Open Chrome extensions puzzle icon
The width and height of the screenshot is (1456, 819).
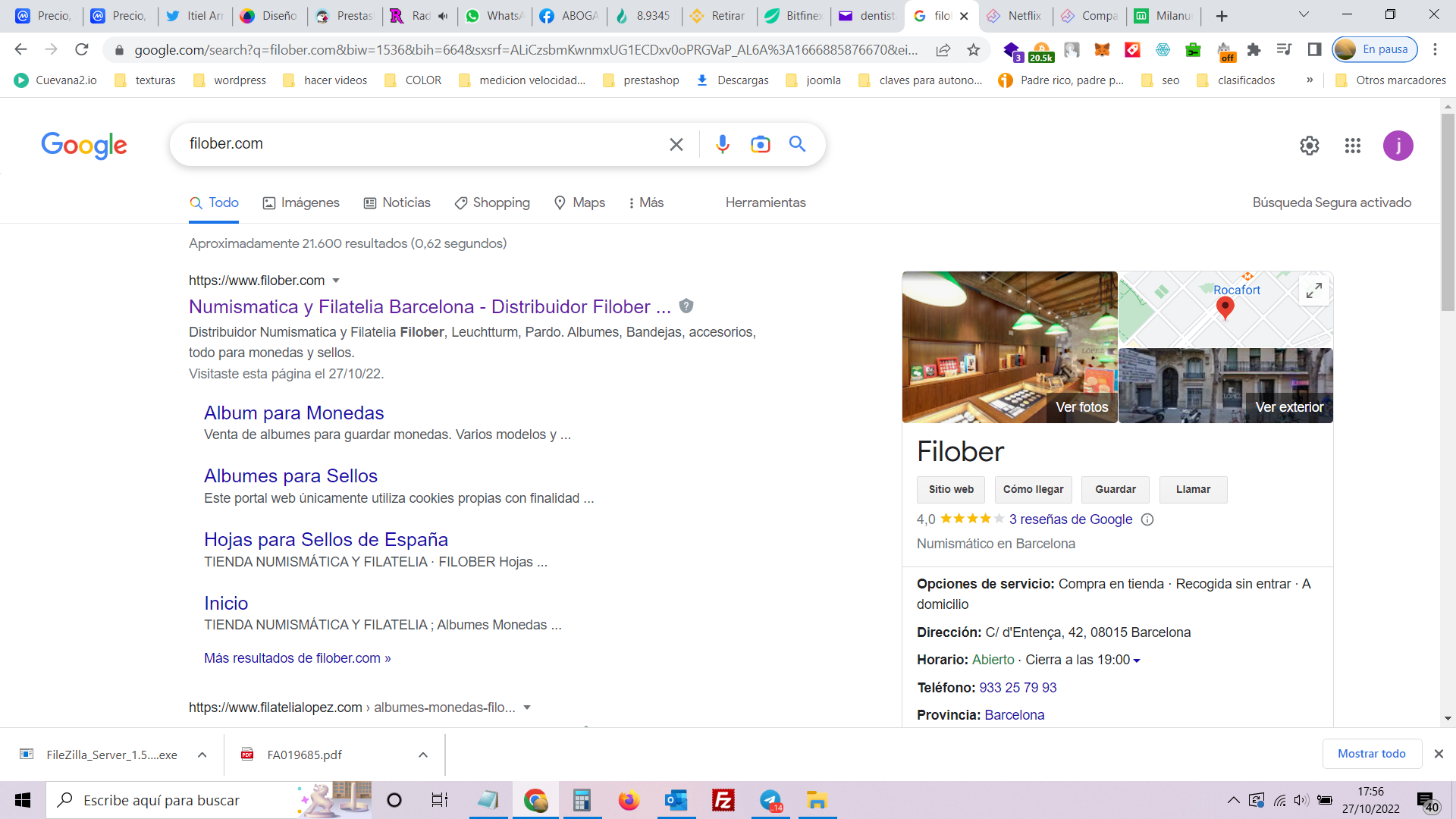1254,50
